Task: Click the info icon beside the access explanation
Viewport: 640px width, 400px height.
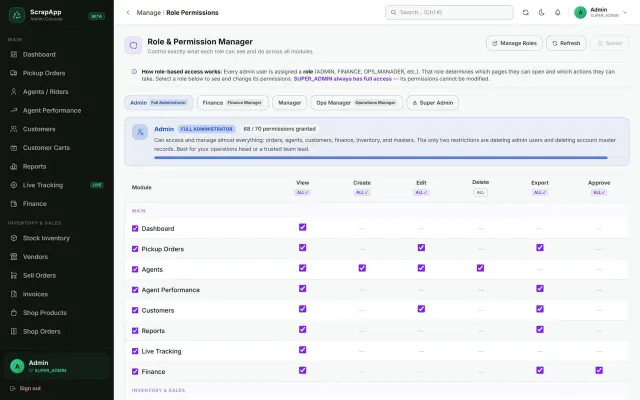Action: click(134, 72)
